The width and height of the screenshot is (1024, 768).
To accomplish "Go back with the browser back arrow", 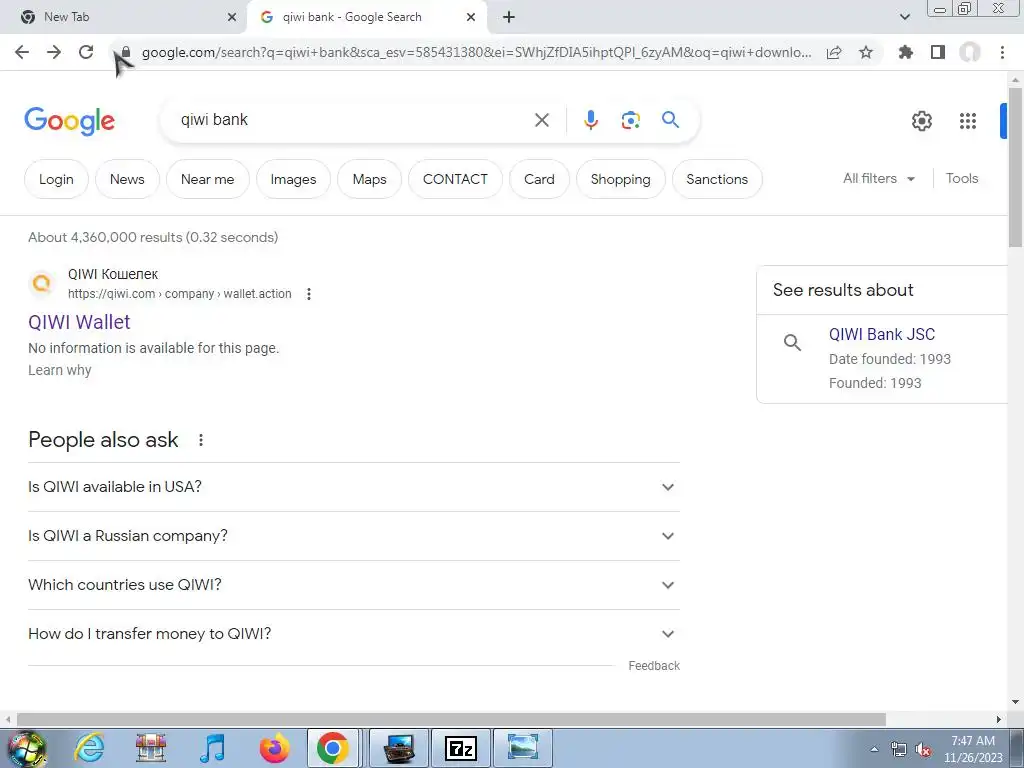I will [22, 52].
